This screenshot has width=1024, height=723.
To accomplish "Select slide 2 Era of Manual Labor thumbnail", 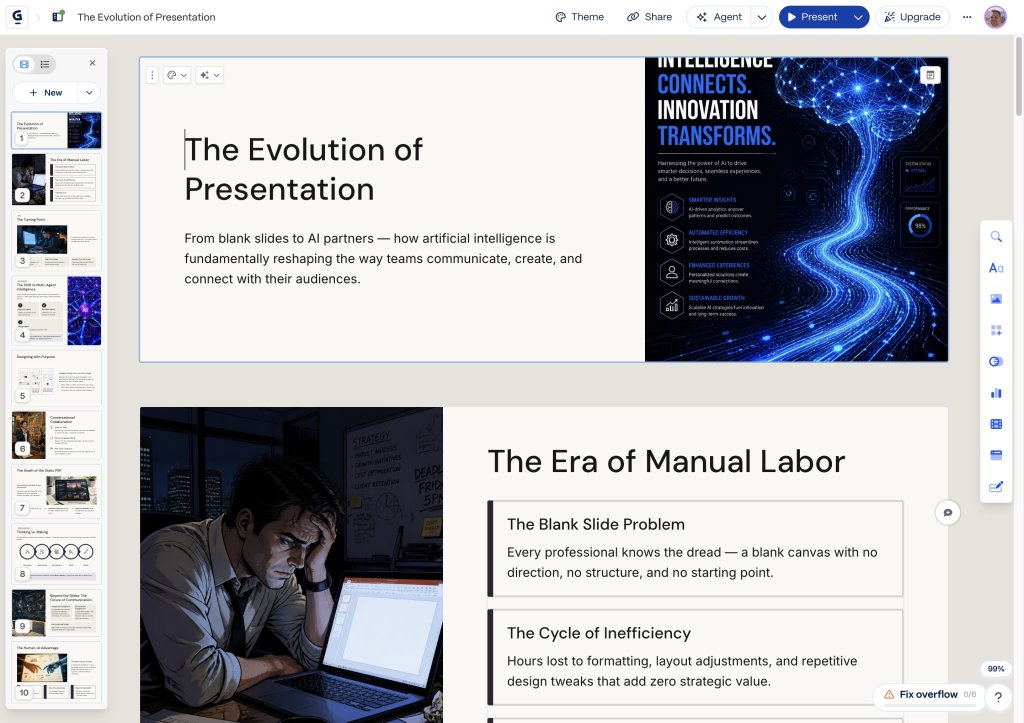I will point(57,180).
